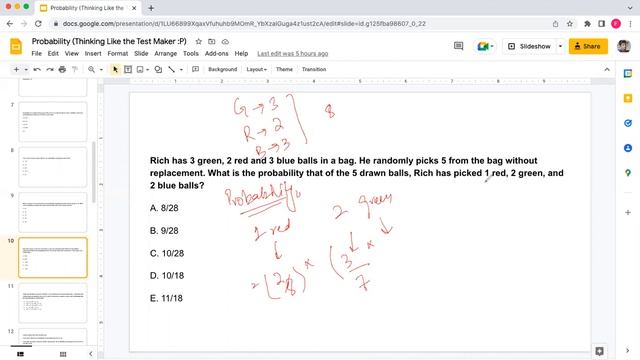The image size is (640, 360).
Task: Expand the Insert image dropdown arrow
Action: [147, 69]
